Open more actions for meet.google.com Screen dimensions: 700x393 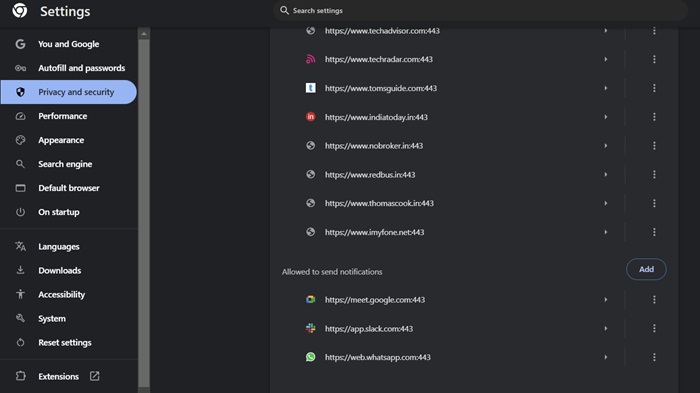[654, 299]
